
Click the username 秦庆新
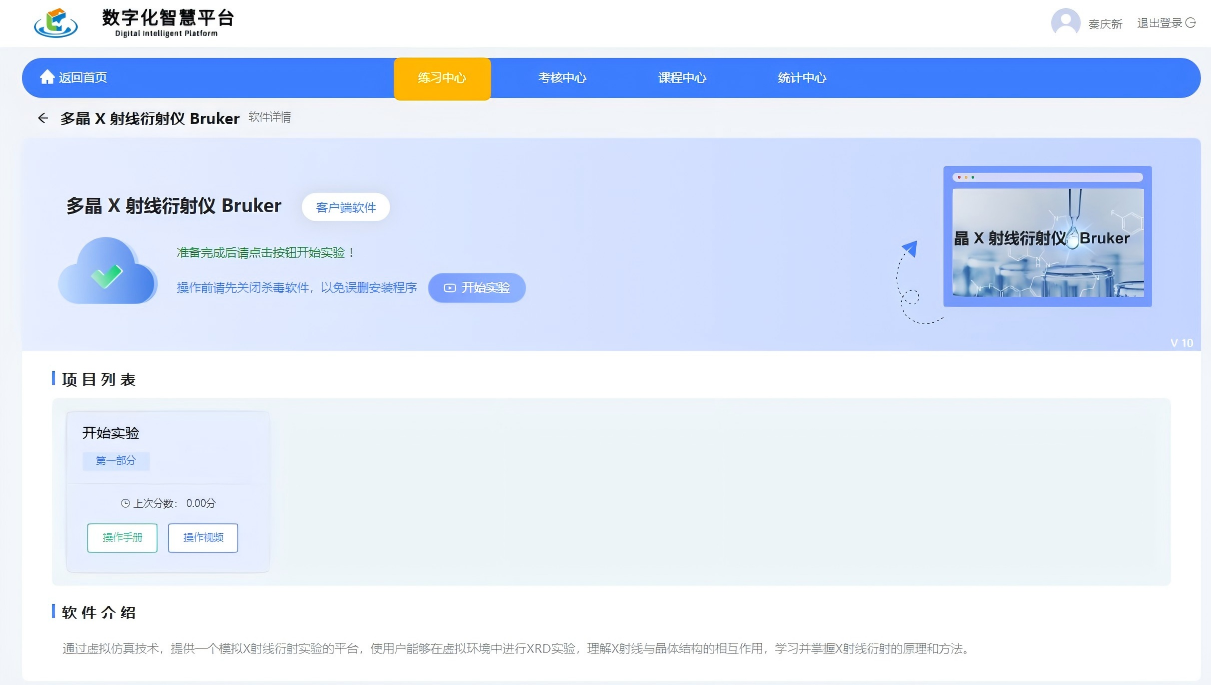pyautogui.click(x=1105, y=24)
